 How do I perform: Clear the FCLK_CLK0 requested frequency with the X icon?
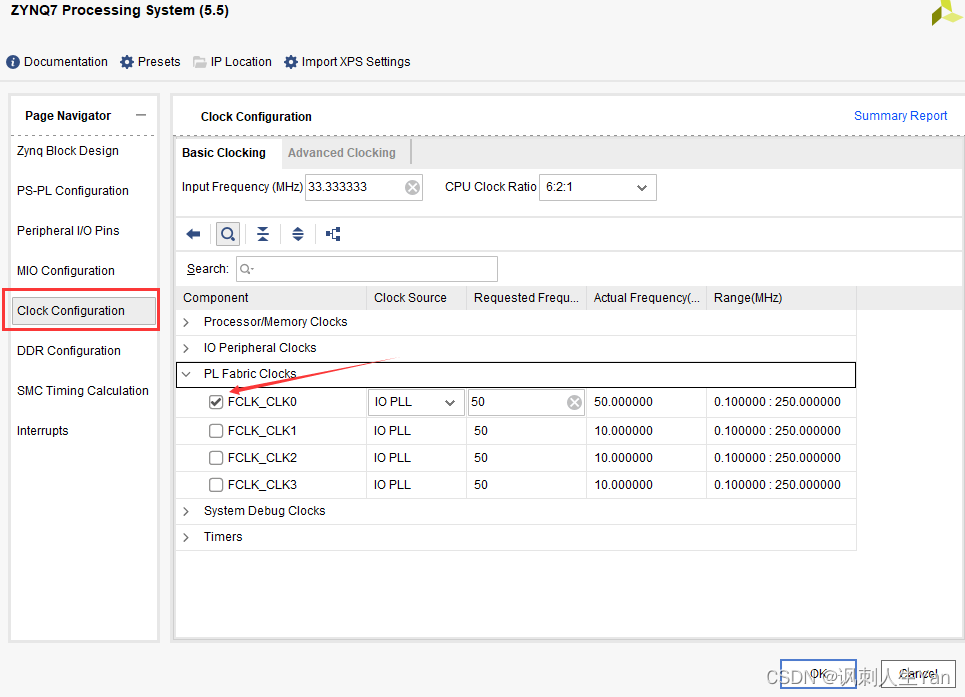point(574,402)
